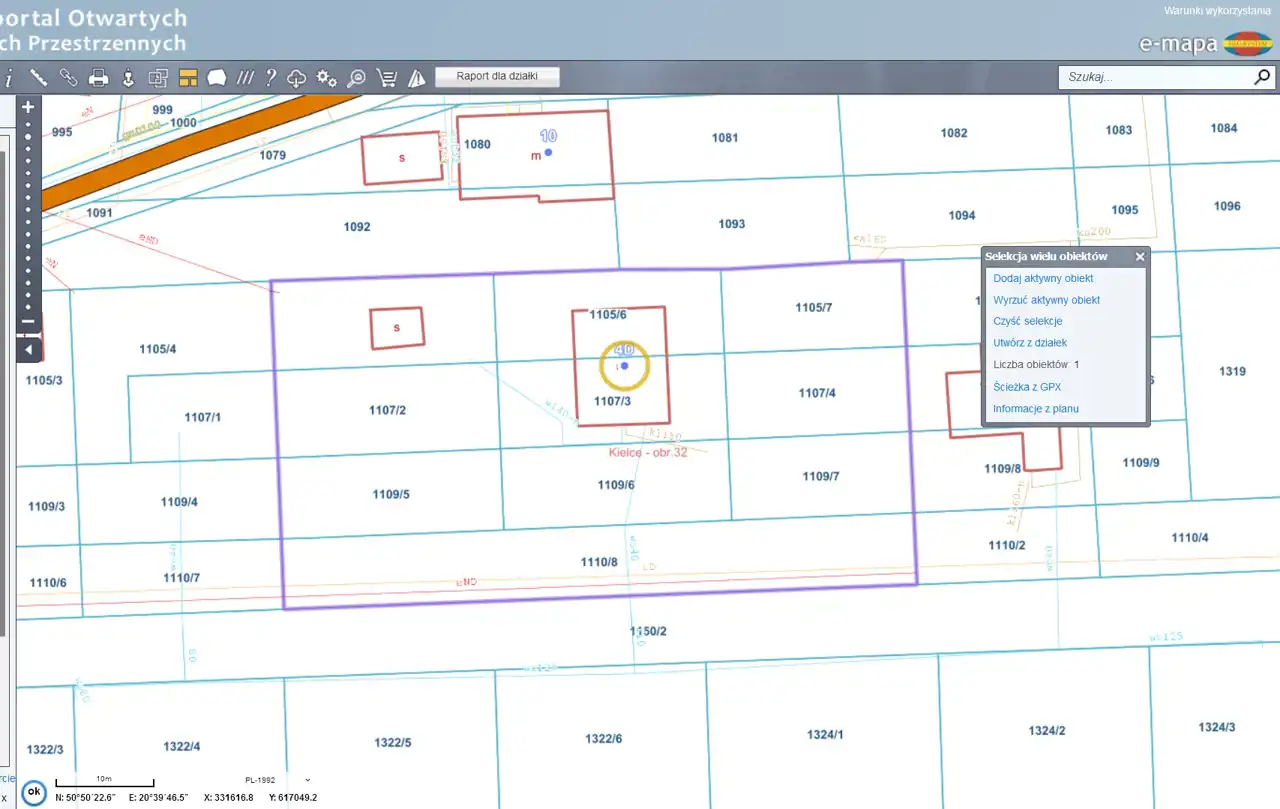Choose 'Dodaj aktywny obiekt' menu entry
The width and height of the screenshot is (1280, 809).
pos(1043,279)
